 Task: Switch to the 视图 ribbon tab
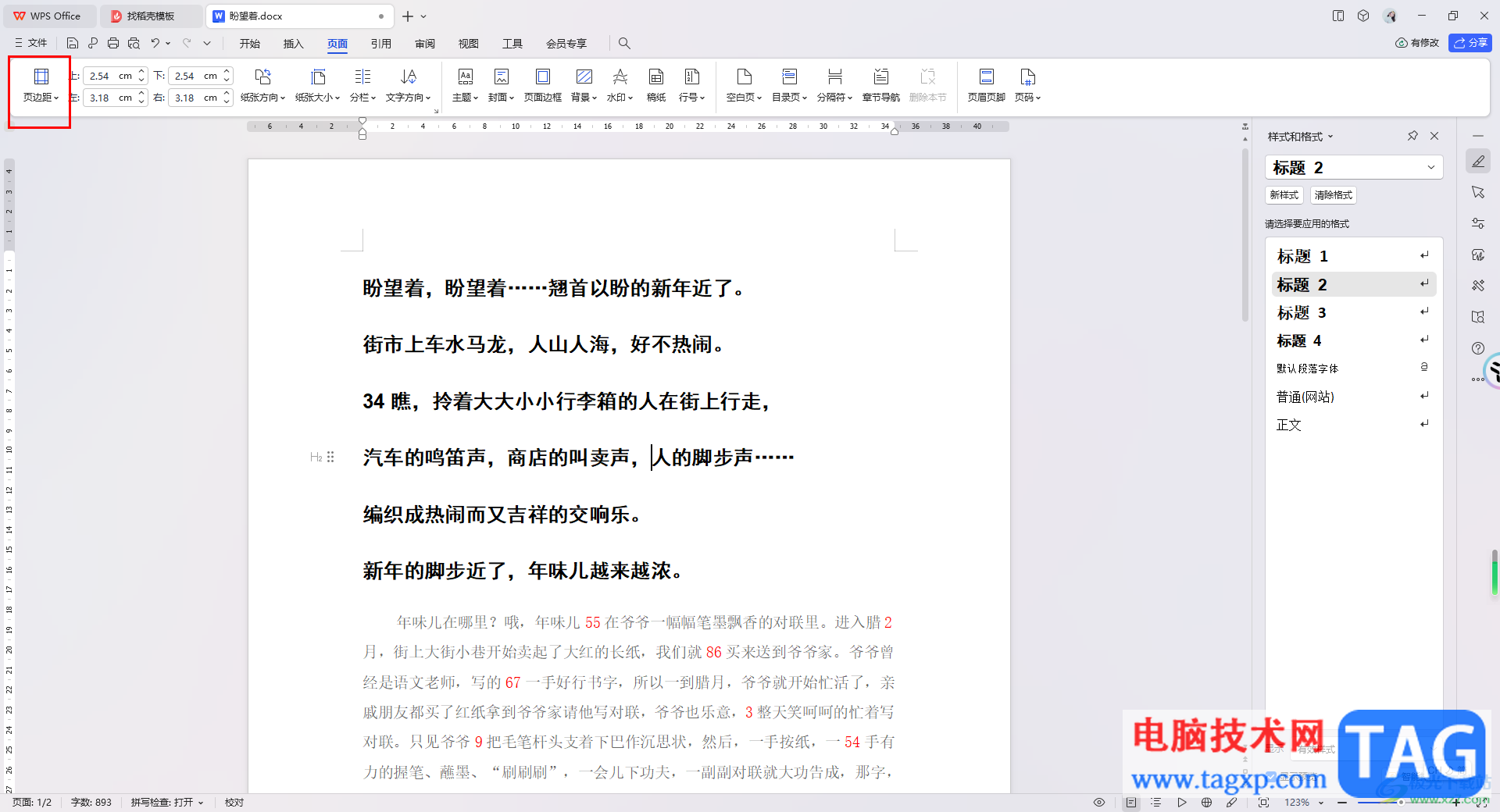[x=469, y=44]
